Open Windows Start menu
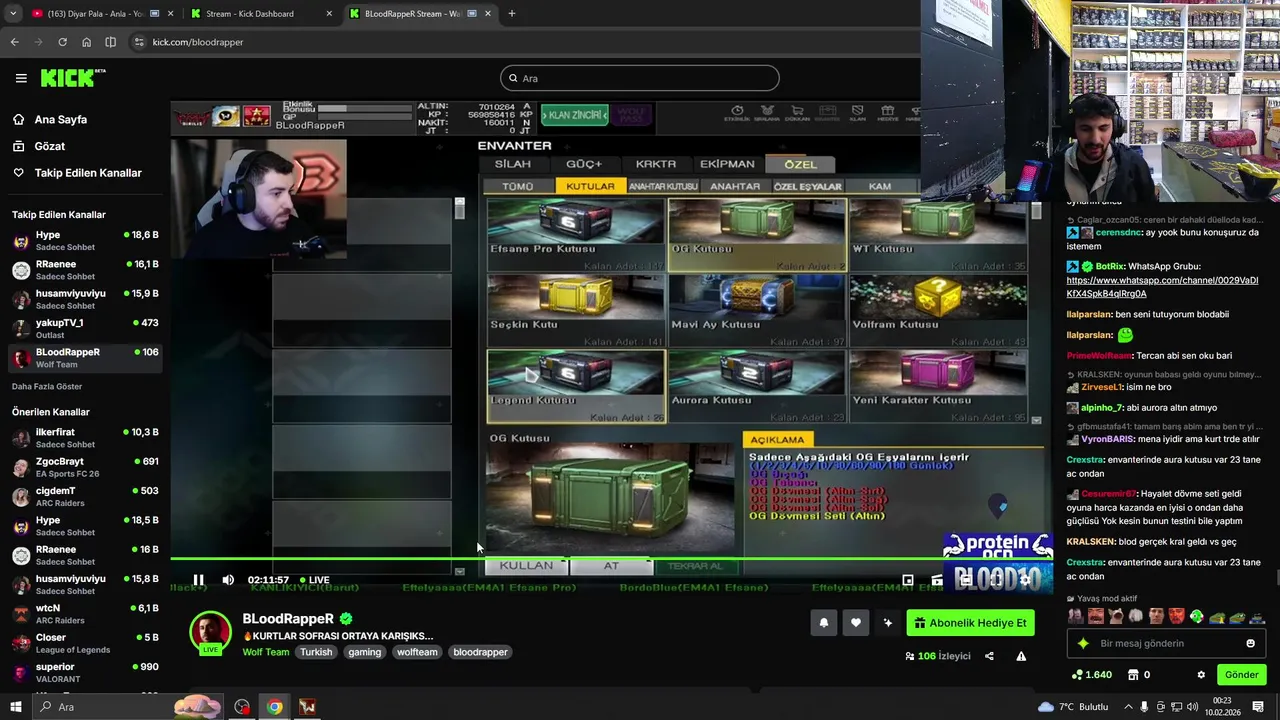1280x720 pixels. click(15, 707)
